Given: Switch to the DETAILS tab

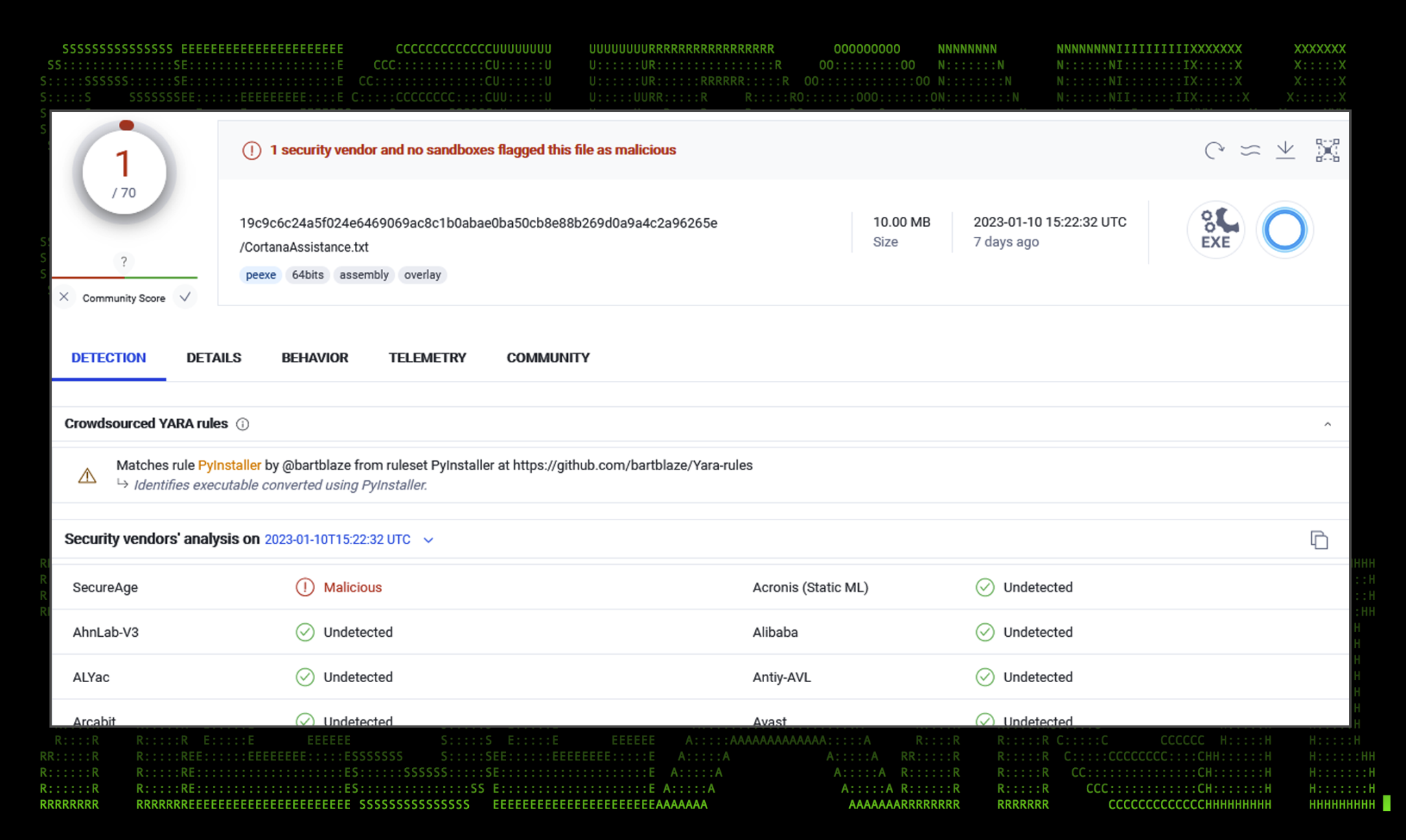Looking at the screenshot, I should click(x=214, y=358).
